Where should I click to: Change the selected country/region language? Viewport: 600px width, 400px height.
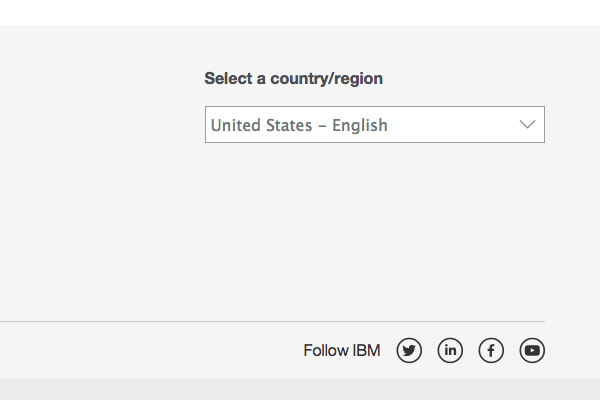[374, 125]
